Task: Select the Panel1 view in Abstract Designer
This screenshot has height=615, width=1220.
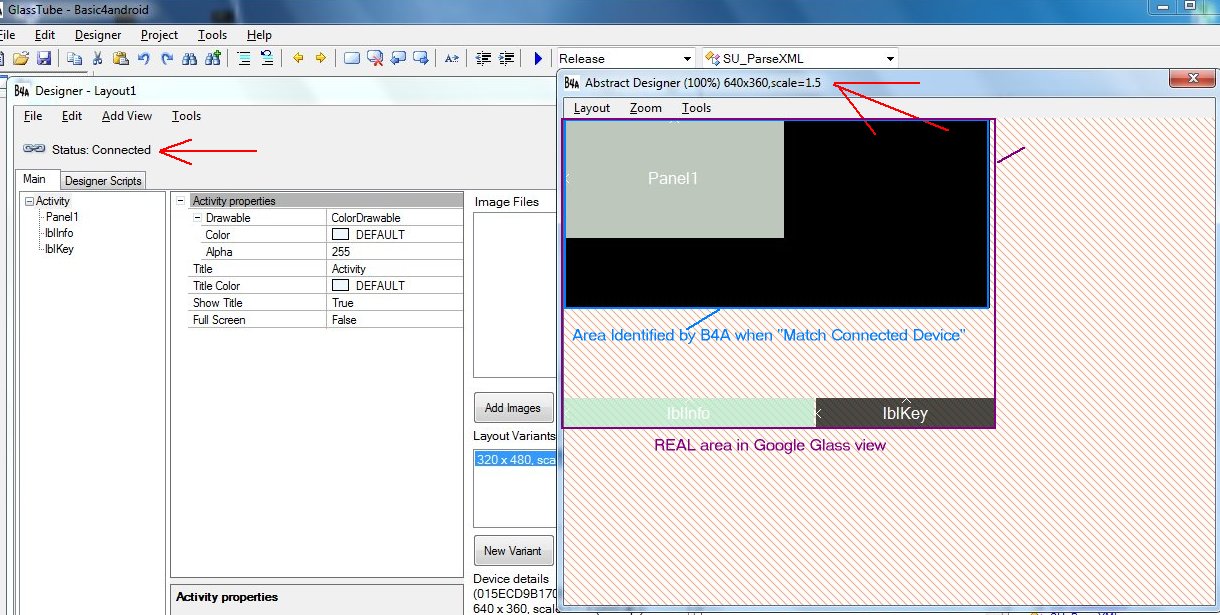Action: click(674, 179)
